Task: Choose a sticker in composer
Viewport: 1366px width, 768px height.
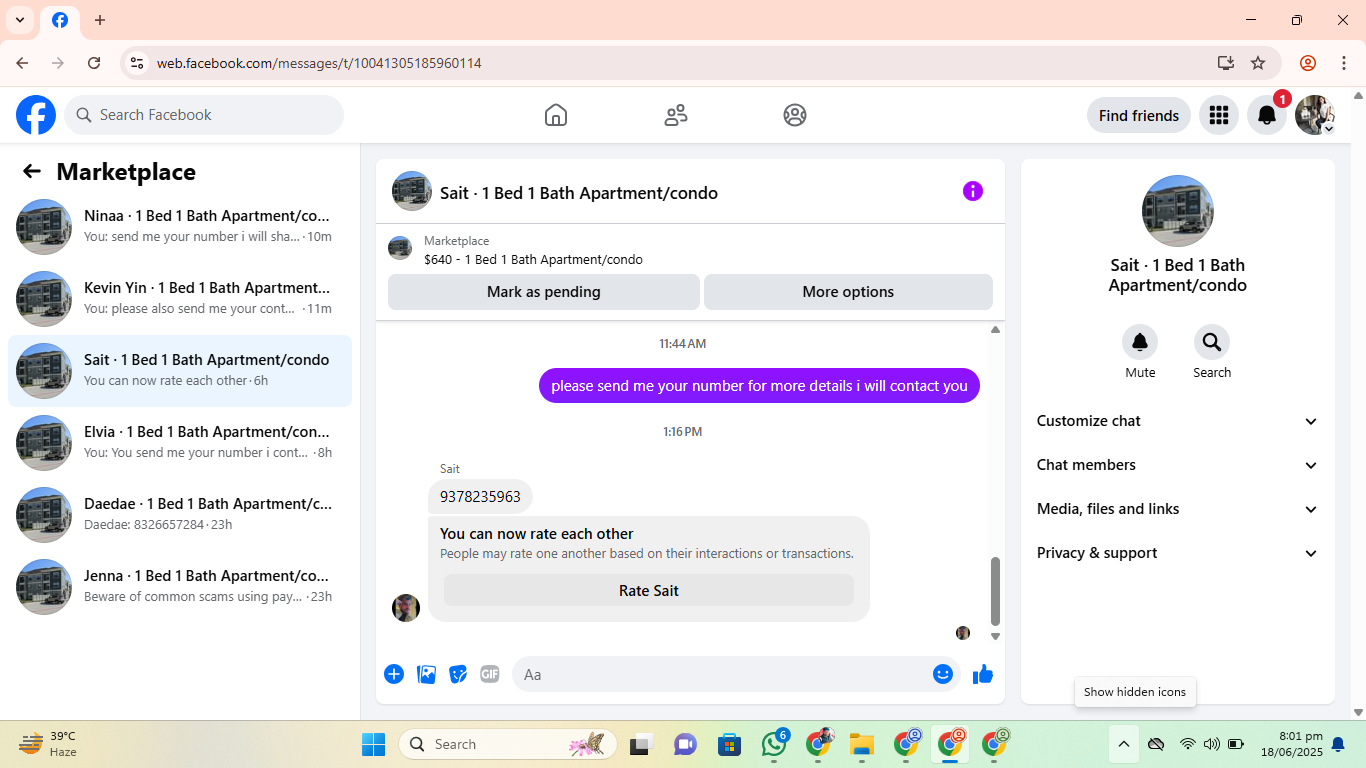Action: [x=458, y=674]
